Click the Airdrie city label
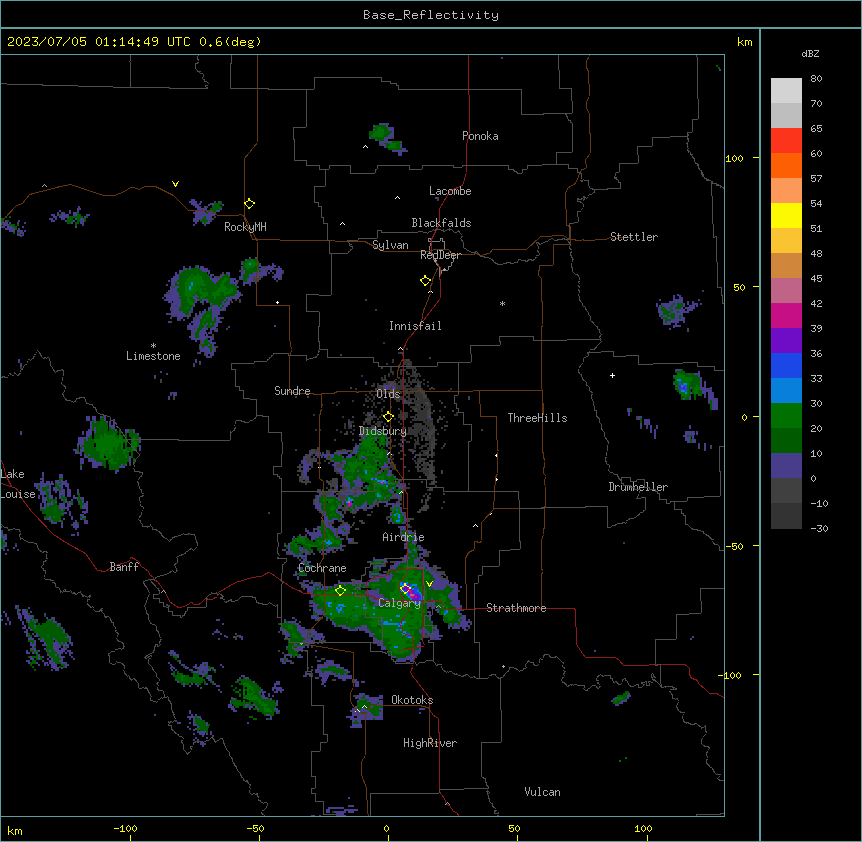 [x=404, y=537]
